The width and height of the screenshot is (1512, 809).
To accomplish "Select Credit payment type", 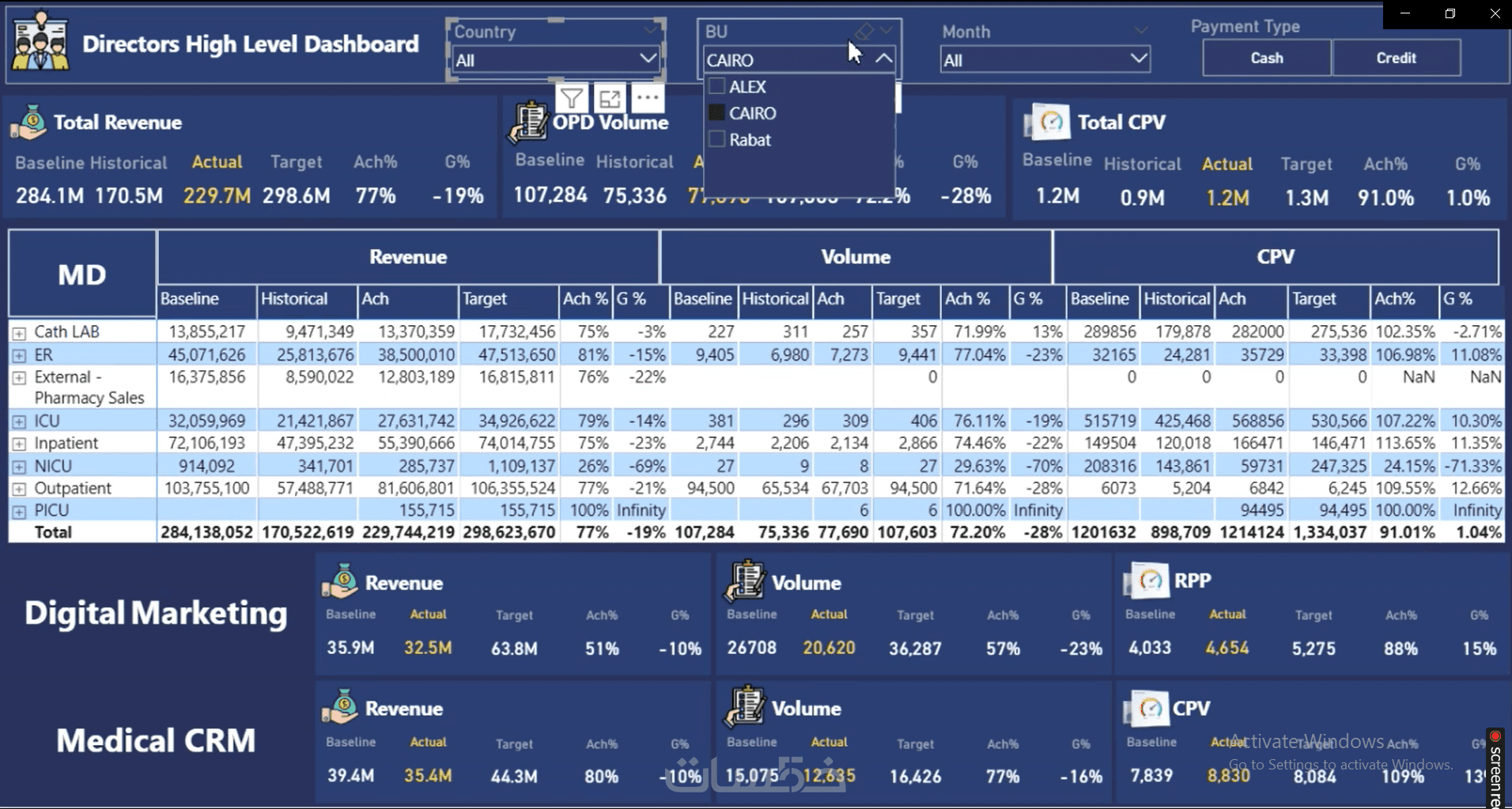I will [x=1397, y=58].
